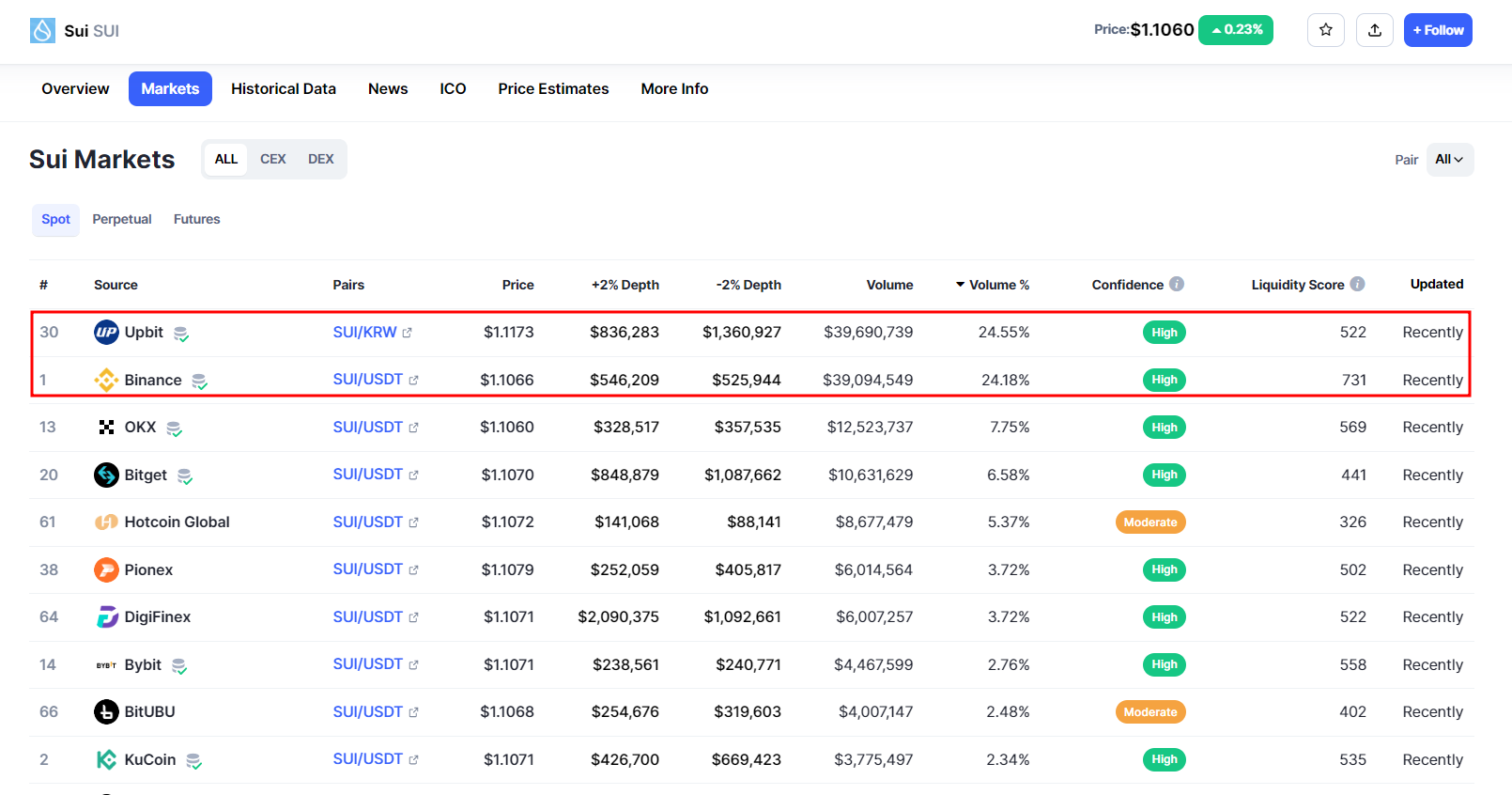The image size is (1512, 795).
Task: Click the Bitget exchange logo
Action: pyautogui.click(x=106, y=475)
